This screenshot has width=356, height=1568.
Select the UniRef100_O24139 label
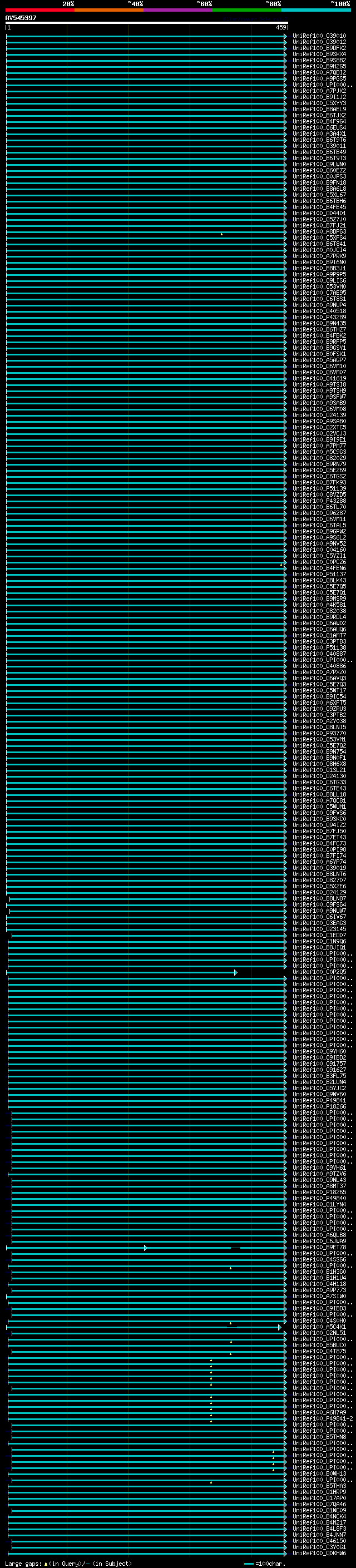[x=319, y=415]
